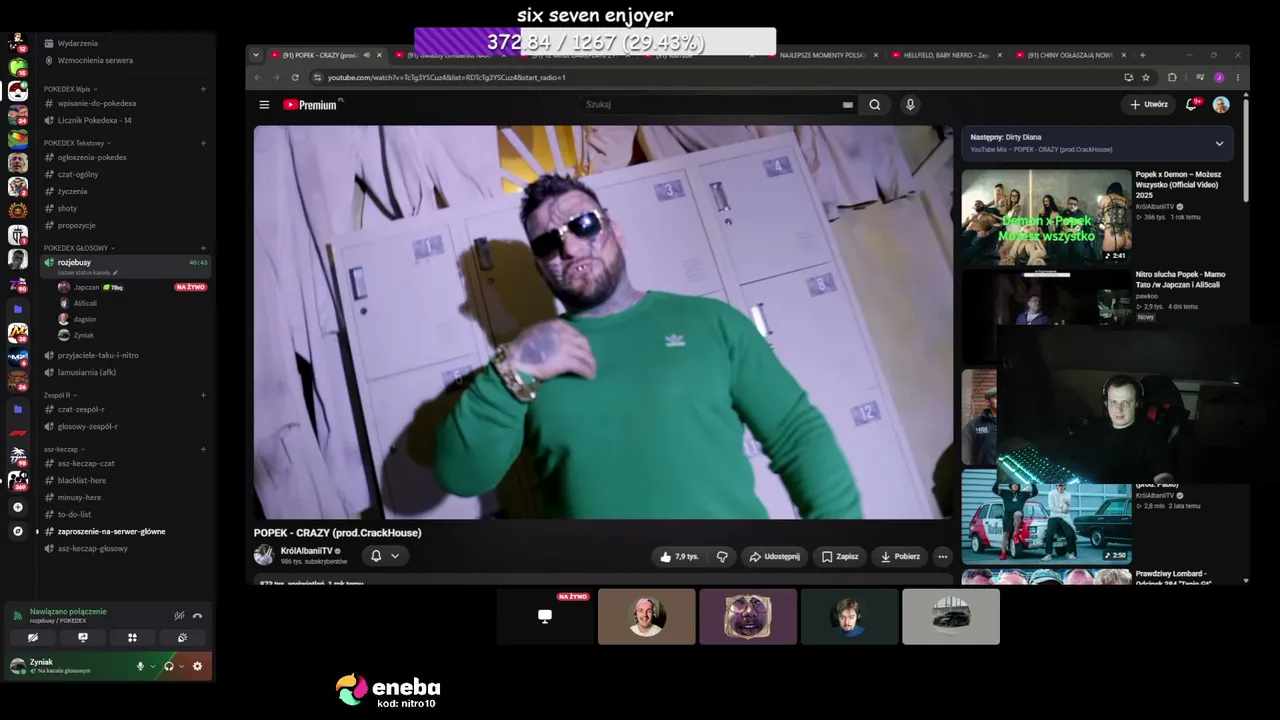
Task: Click the browser address bar URL
Action: coord(446,77)
